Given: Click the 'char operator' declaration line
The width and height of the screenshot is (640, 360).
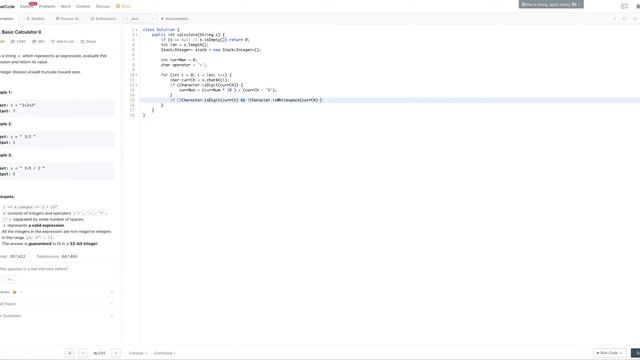Looking at the screenshot, I should click(x=184, y=65).
